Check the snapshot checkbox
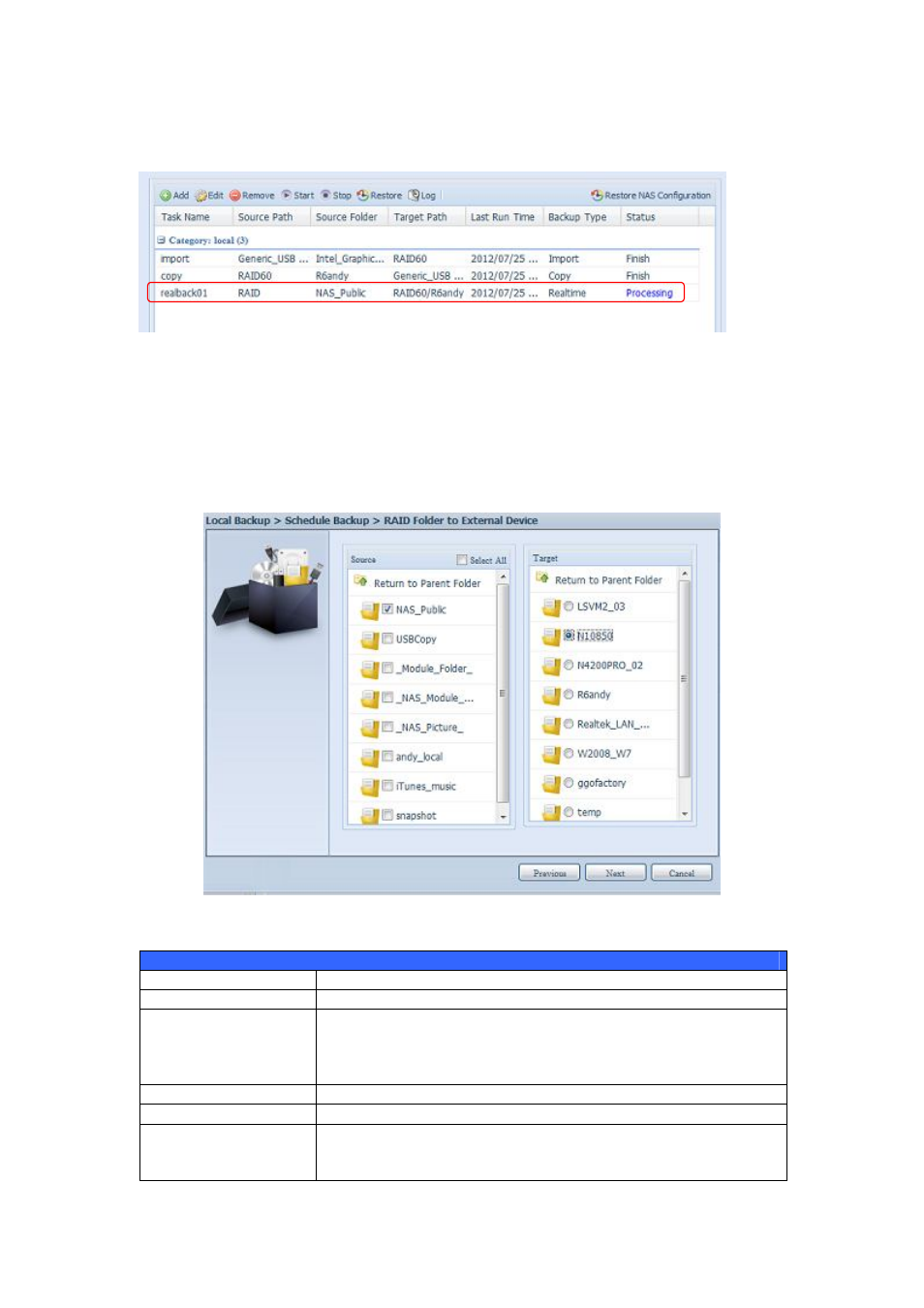The width and height of the screenshot is (924, 1308). 387,815
